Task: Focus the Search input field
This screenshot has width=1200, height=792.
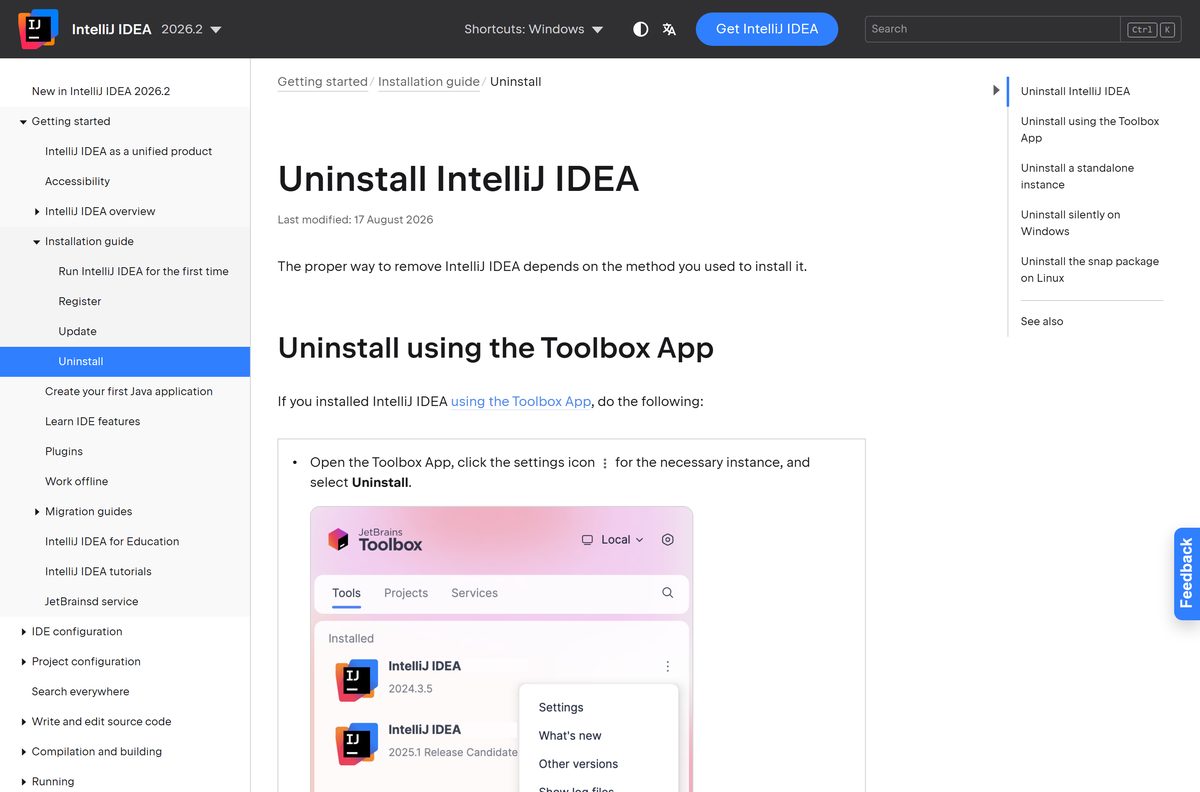Action: click(993, 29)
